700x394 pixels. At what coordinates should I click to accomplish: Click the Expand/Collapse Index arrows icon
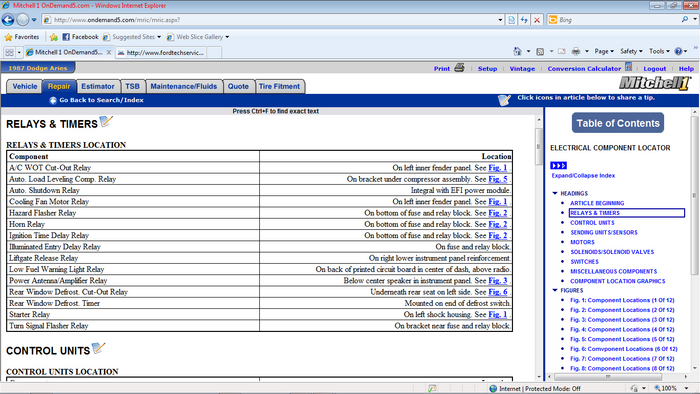tap(558, 166)
